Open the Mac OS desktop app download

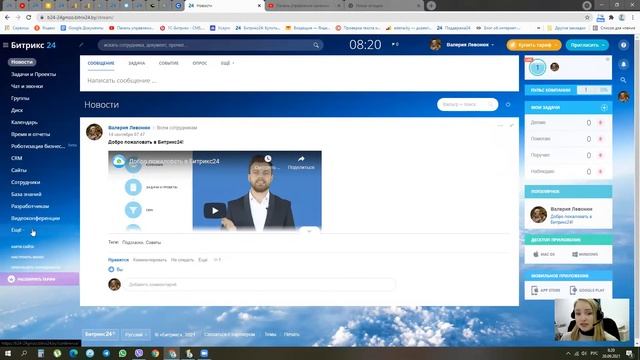(544, 254)
